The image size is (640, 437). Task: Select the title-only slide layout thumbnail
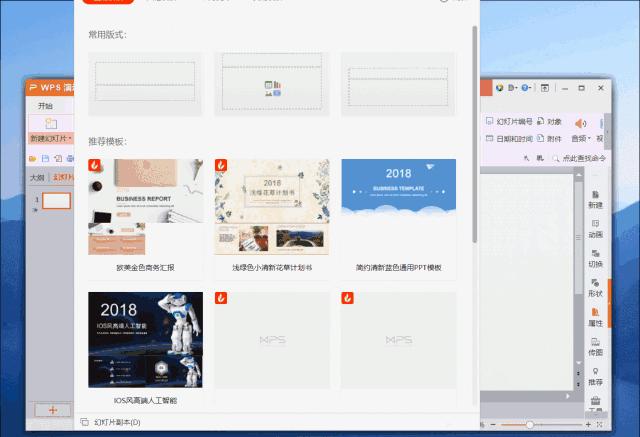[145, 84]
